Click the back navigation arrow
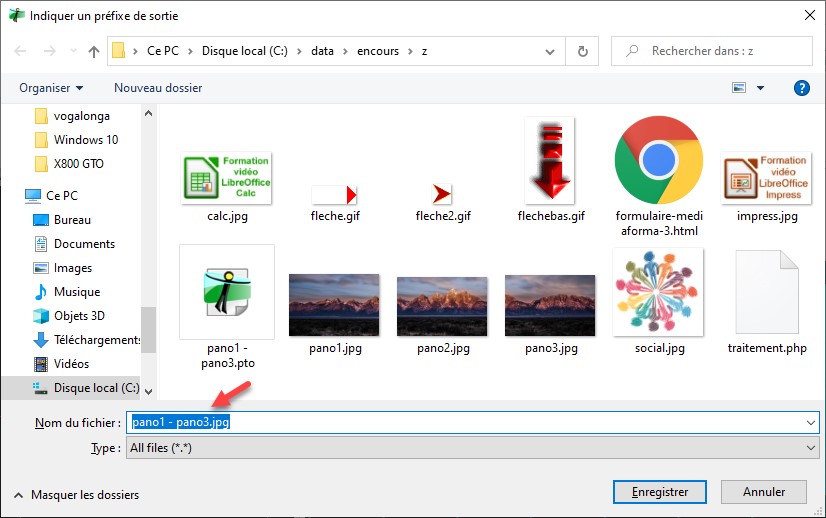 pyautogui.click(x=22, y=51)
